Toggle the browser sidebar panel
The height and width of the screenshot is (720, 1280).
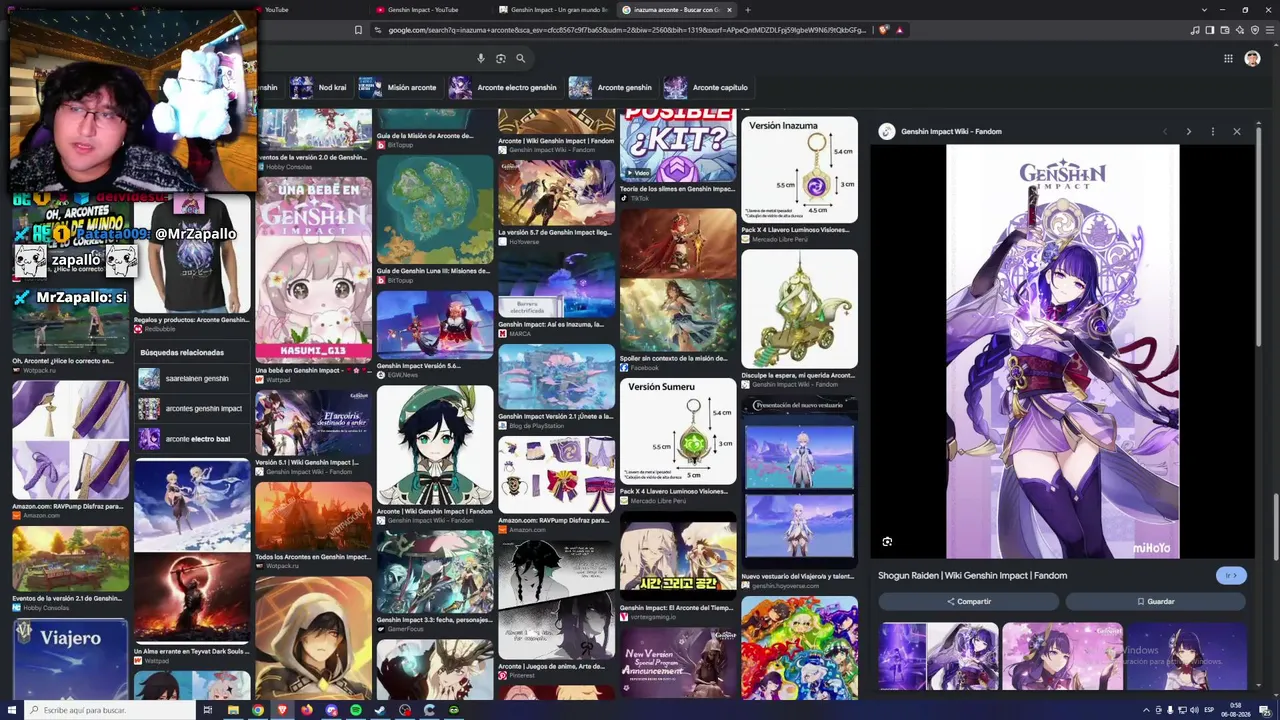[1210, 30]
